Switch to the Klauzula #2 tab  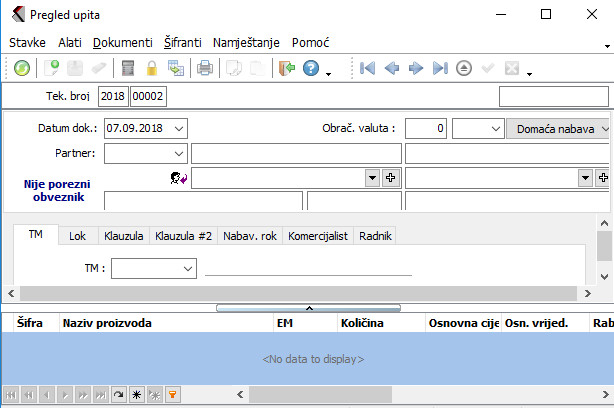[183, 236]
